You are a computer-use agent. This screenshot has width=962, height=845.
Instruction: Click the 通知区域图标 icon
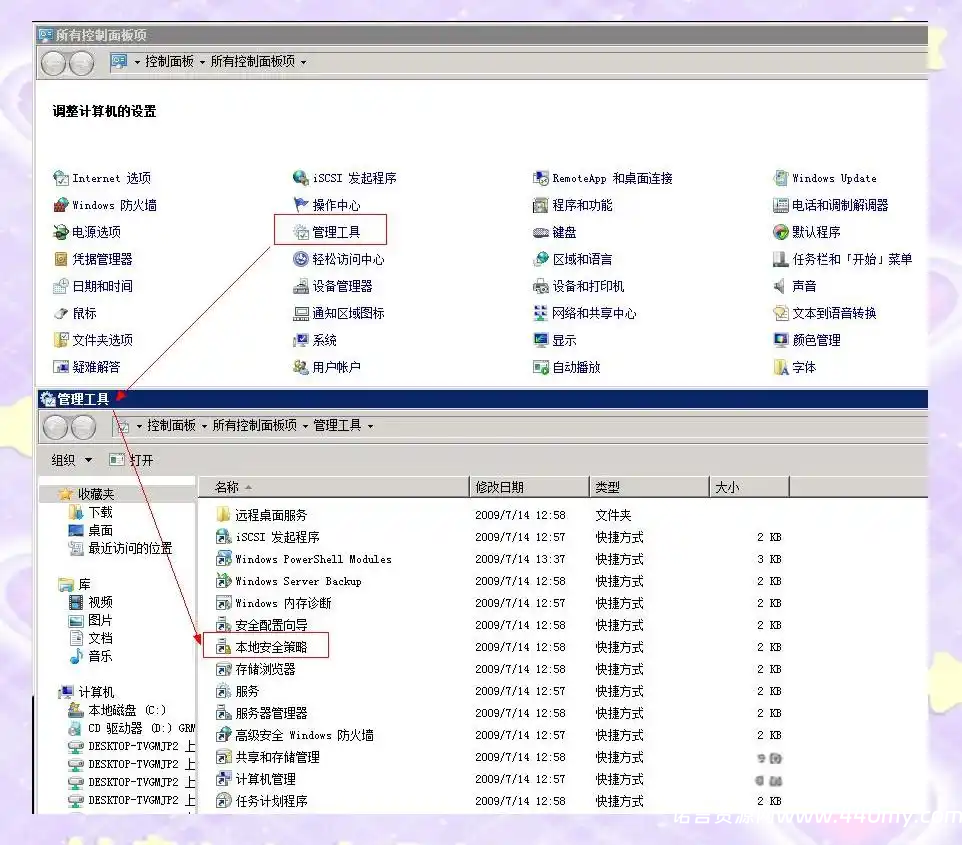click(x=301, y=314)
